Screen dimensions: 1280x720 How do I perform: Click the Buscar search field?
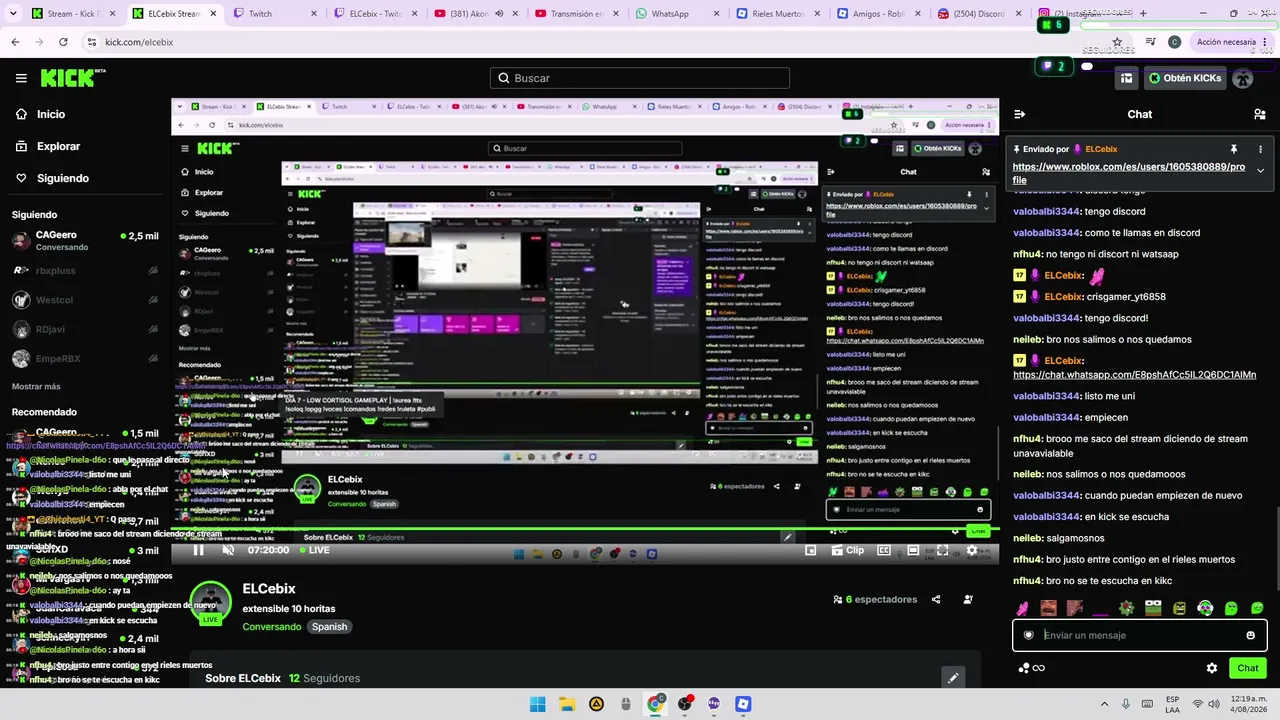[640, 78]
